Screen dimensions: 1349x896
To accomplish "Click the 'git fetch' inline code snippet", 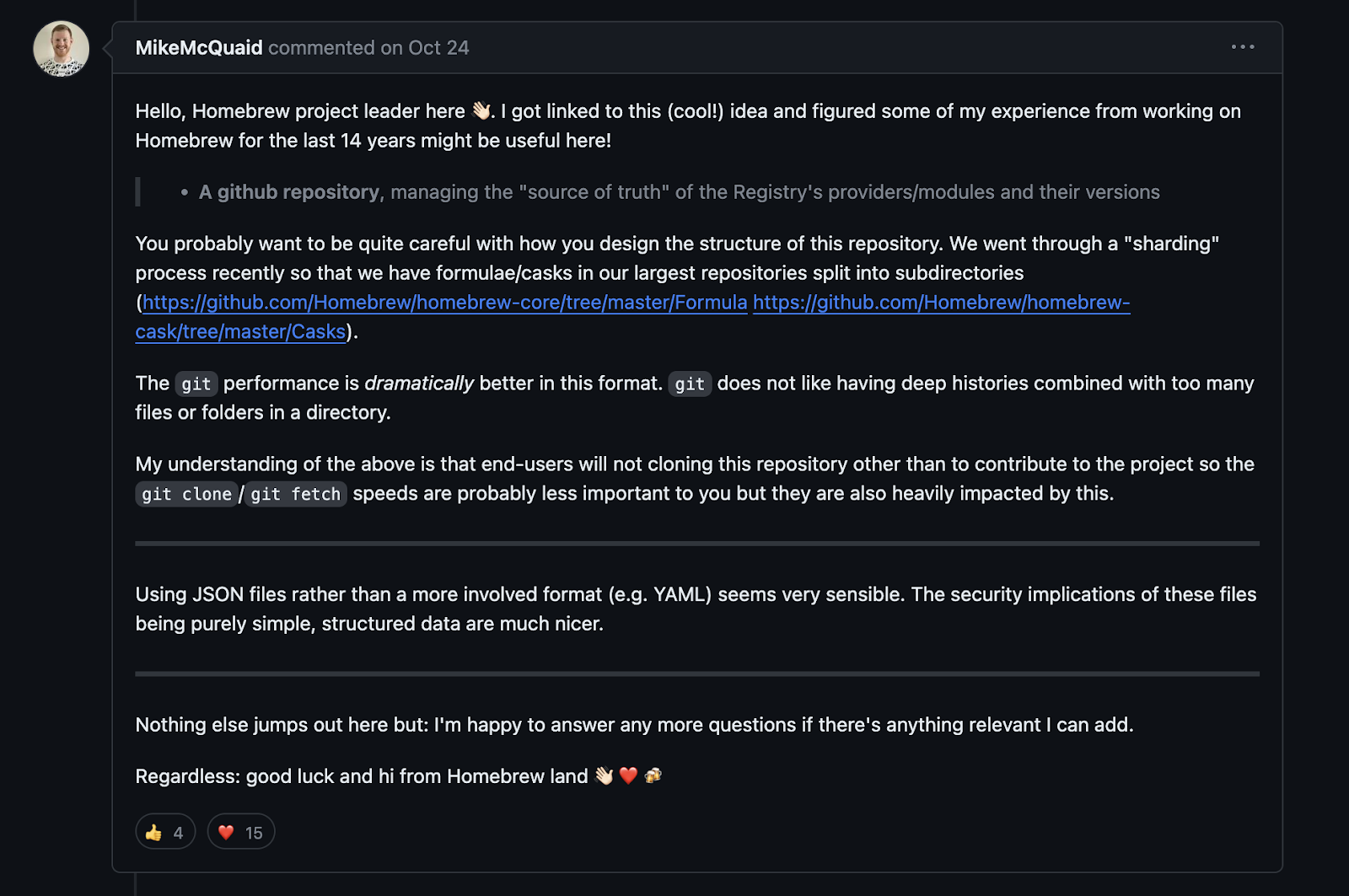I will [296, 494].
